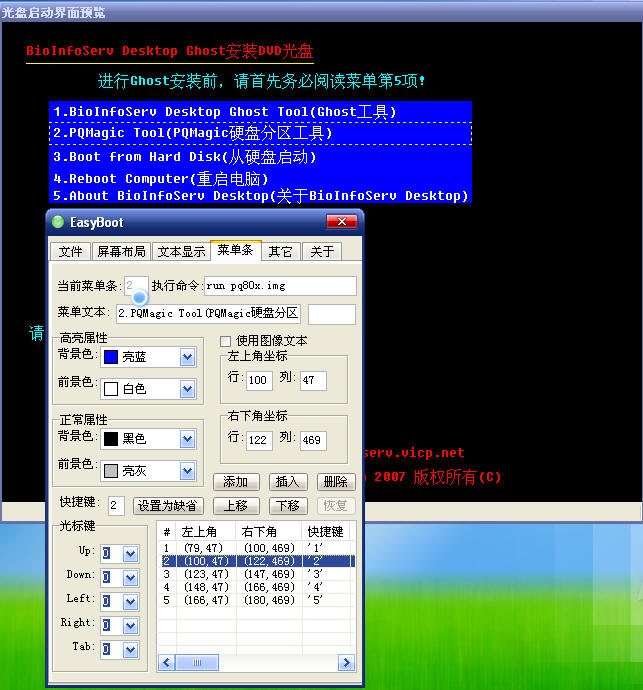643x690 pixels.
Task: Select preview item 5 About BioInfoServ Desktop
Action: (x=260, y=196)
